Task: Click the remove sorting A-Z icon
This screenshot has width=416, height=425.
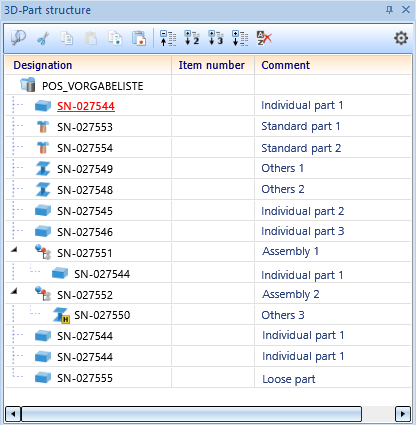Action: tap(264, 38)
